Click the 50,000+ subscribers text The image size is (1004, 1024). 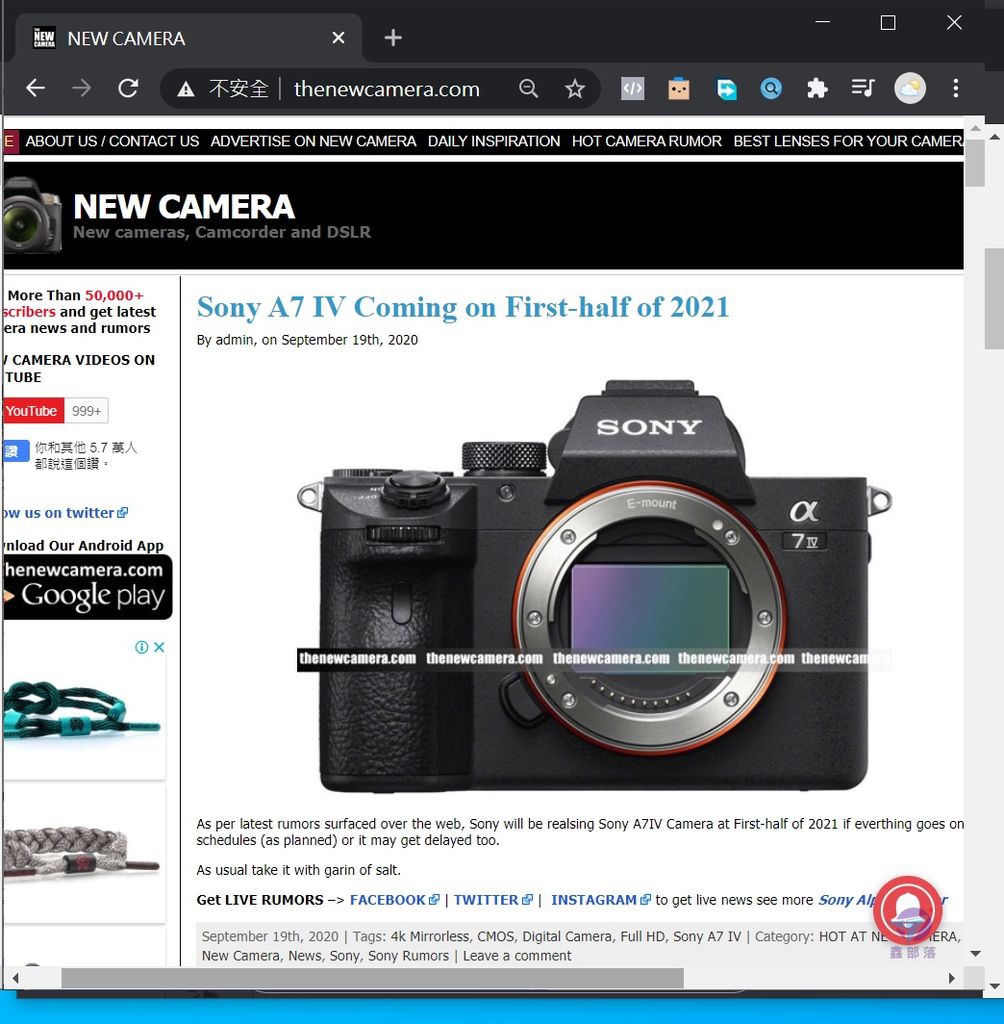tap(114, 295)
